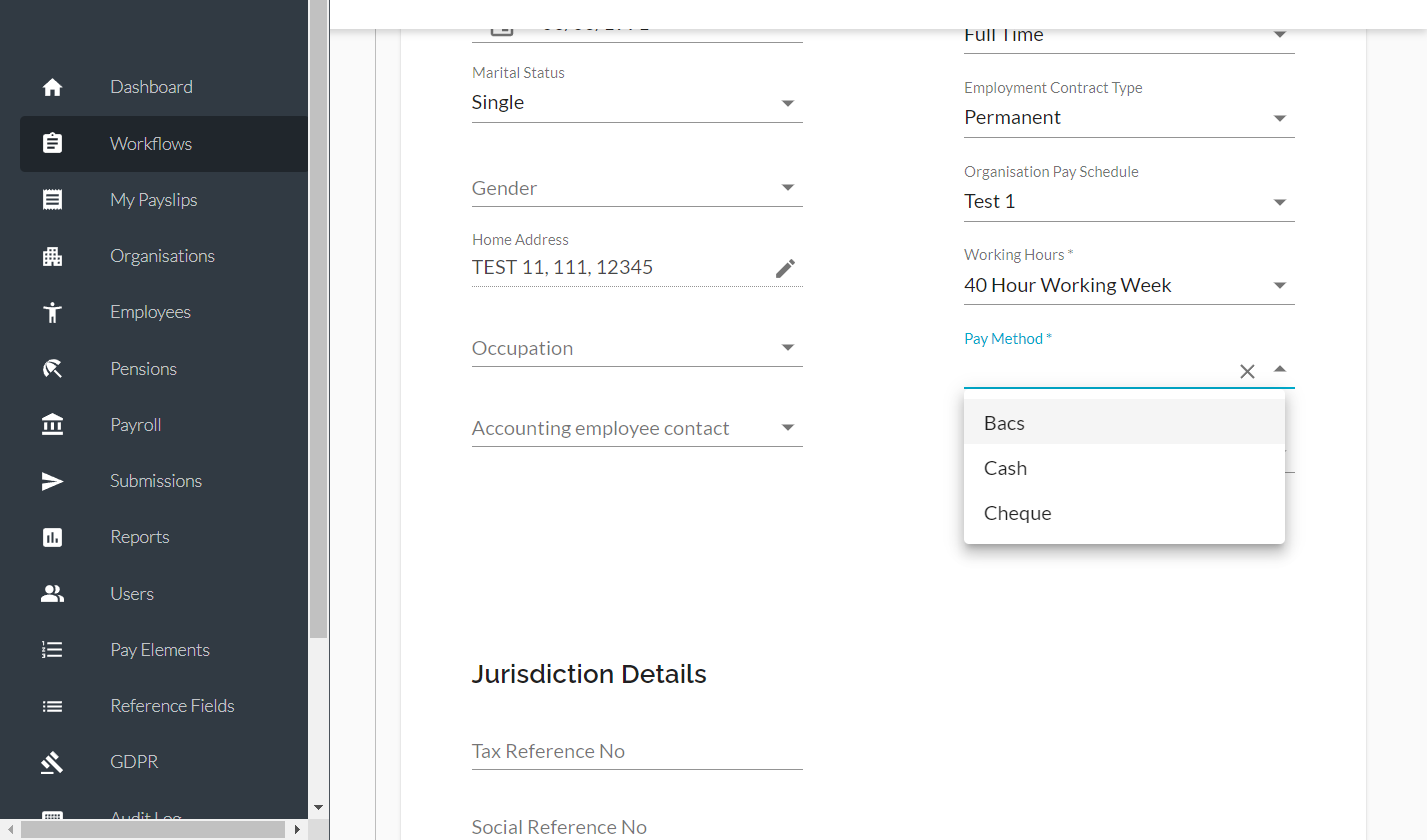Click the sidebar vertical scrollbar thumb
The image size is (1427, 840).
319,319
